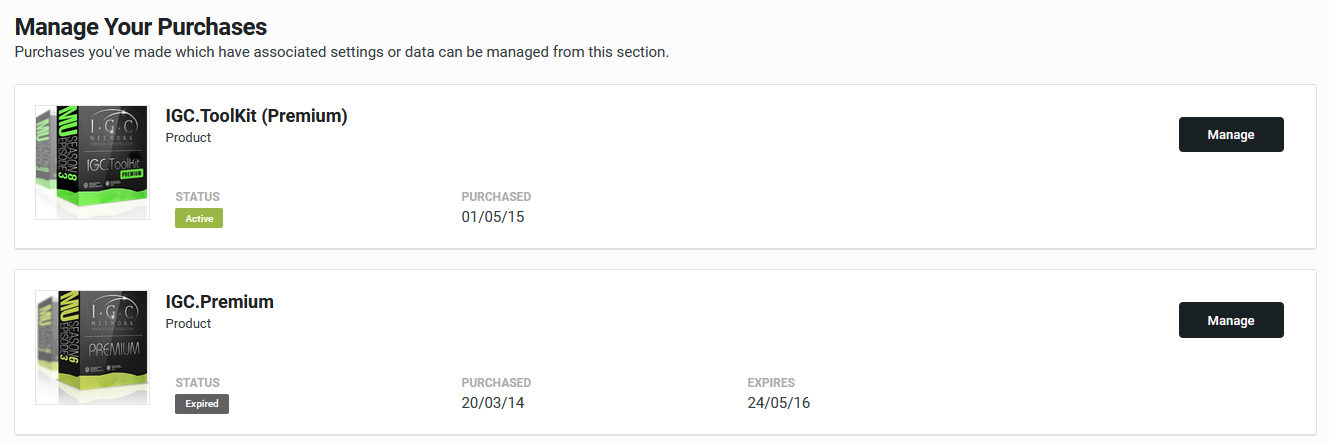Click the STATUS label under IGC.Premium

tap(197, 383)
